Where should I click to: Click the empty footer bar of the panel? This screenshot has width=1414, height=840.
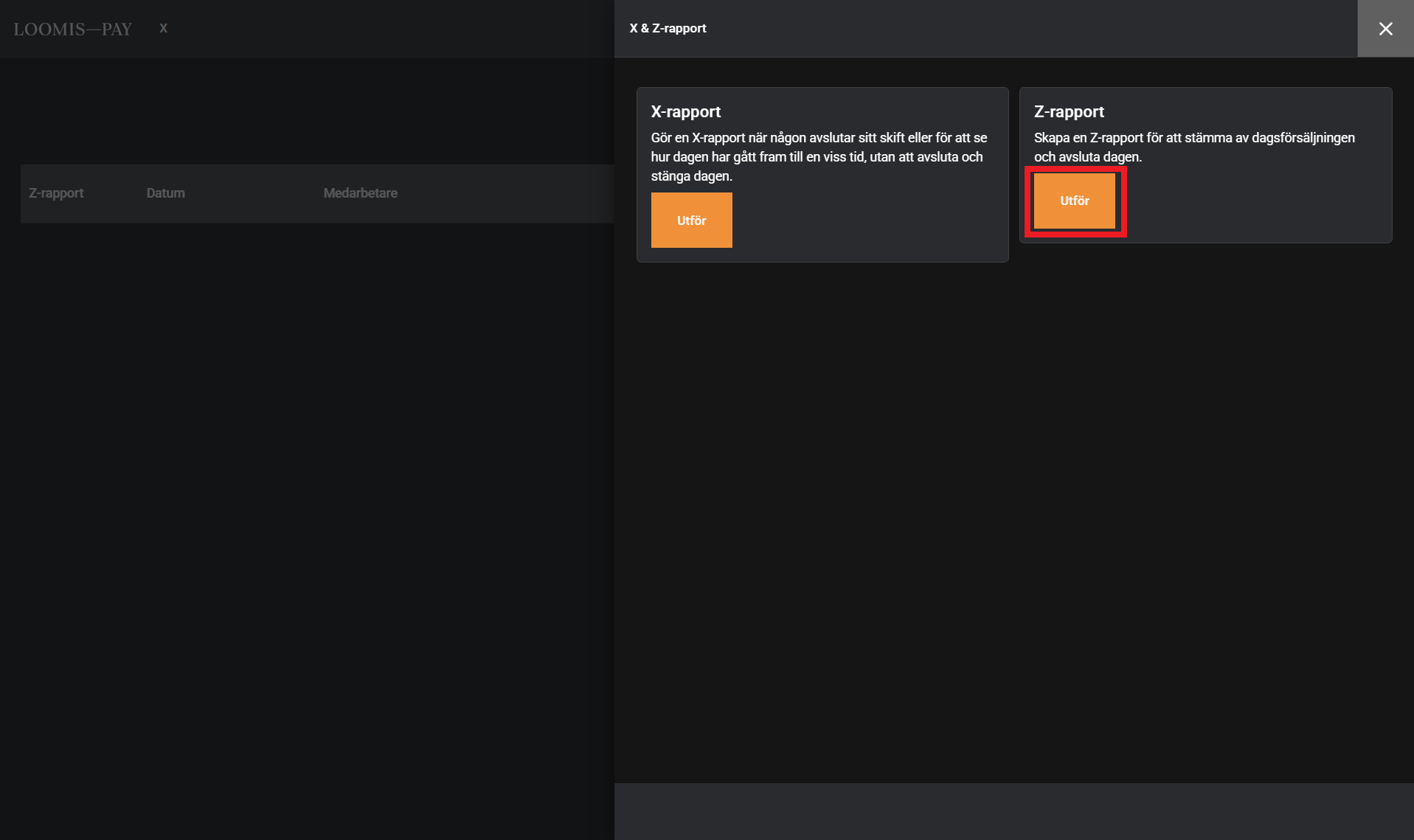pos(1013,811)
